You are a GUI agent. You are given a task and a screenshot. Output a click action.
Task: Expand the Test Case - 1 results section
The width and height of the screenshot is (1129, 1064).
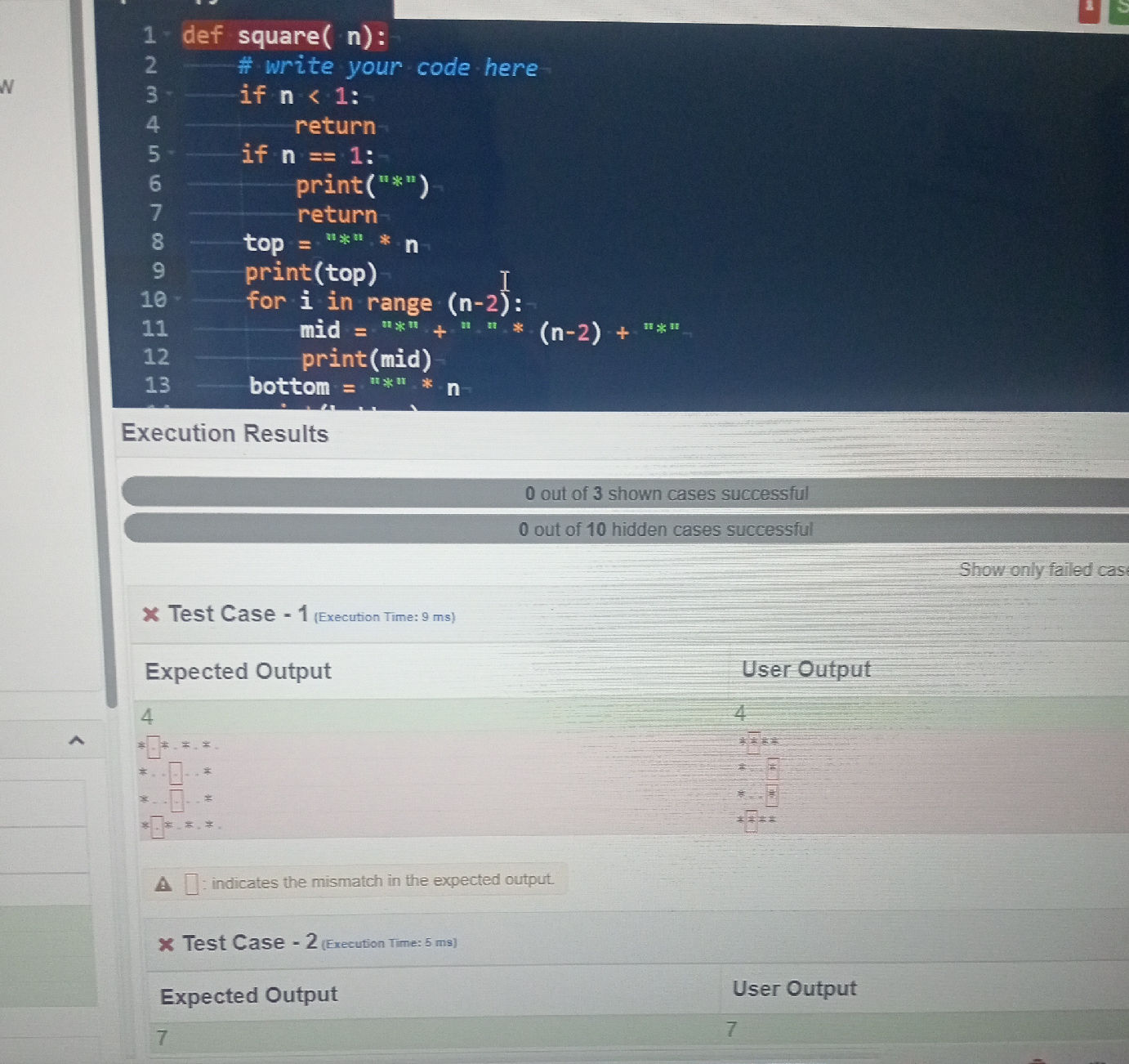pyautogui.click(x=236, y=614)
